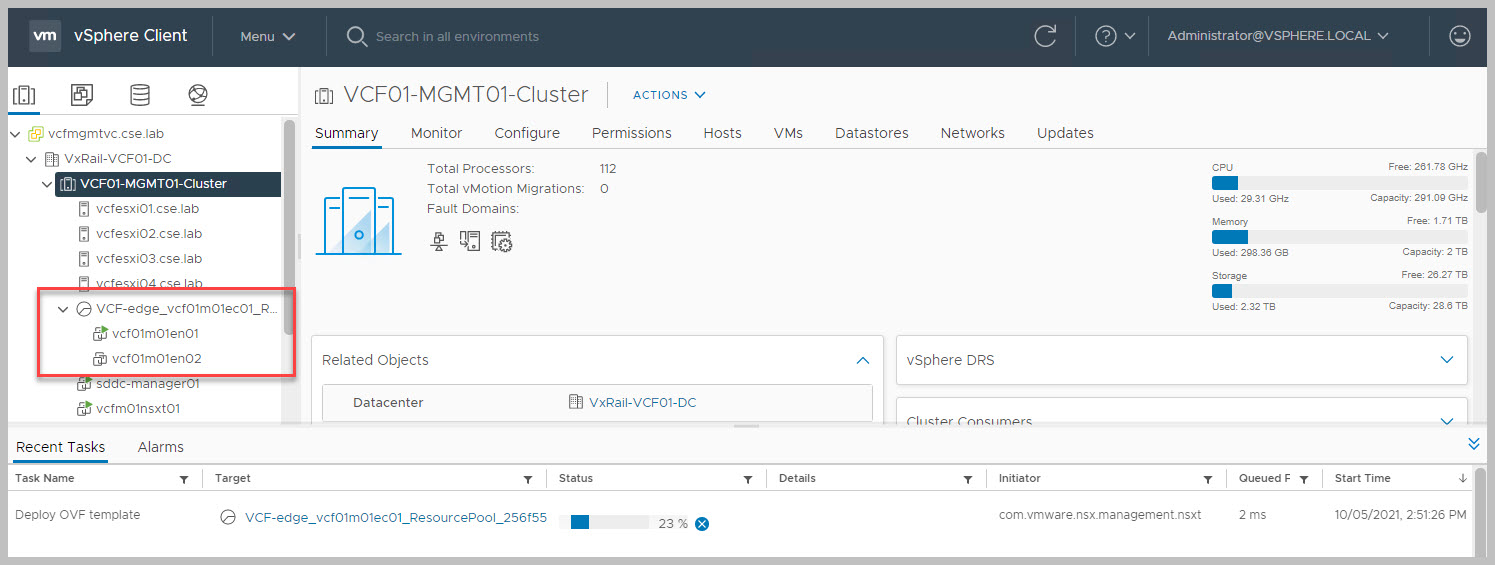This screenshot has height=565, width=1495.
Task: Collapse the VCF01-MGMT01-Cluster tree node
Action: tap(47, 184)
